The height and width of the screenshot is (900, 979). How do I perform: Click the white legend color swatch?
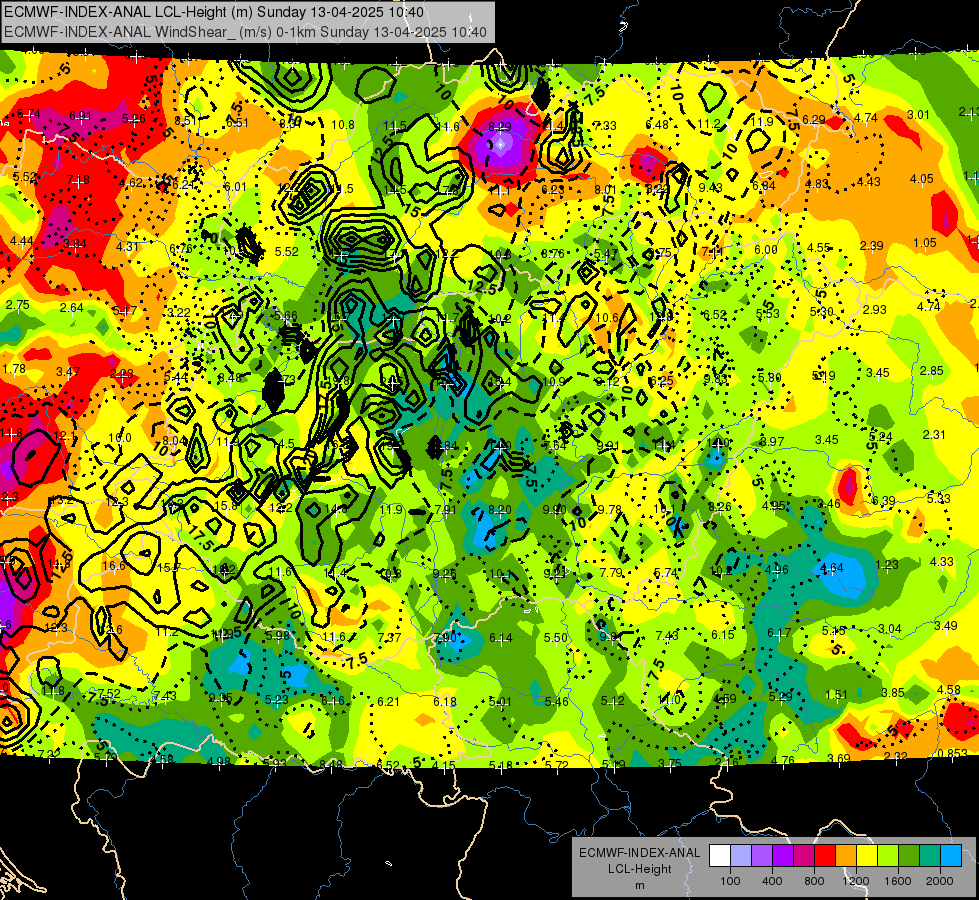click(x=720, y=856)
